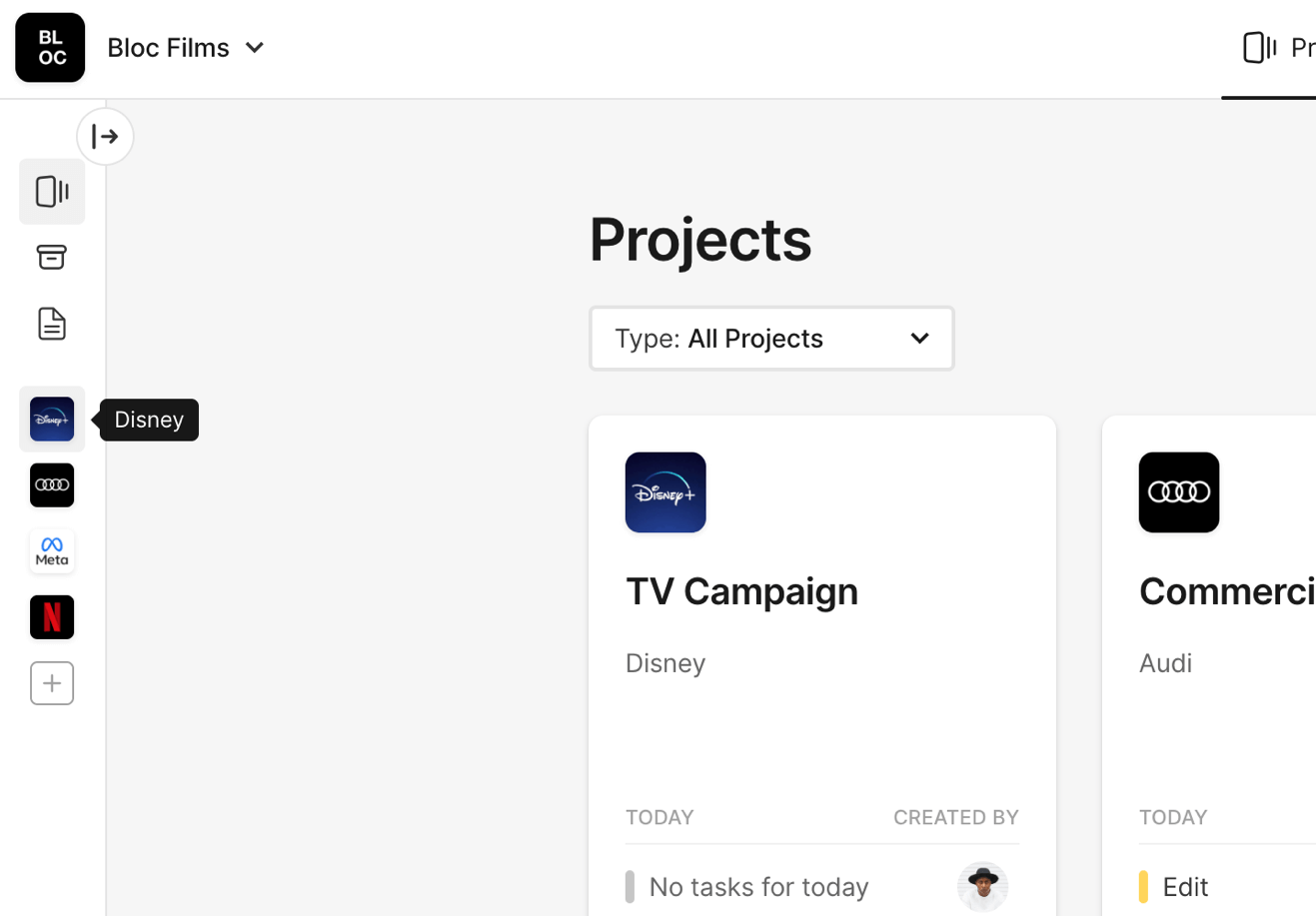Screen dimensions: 1316x916
Task: Select the Disney+ client in the sidebar
Action: click(x=52, y=420)
